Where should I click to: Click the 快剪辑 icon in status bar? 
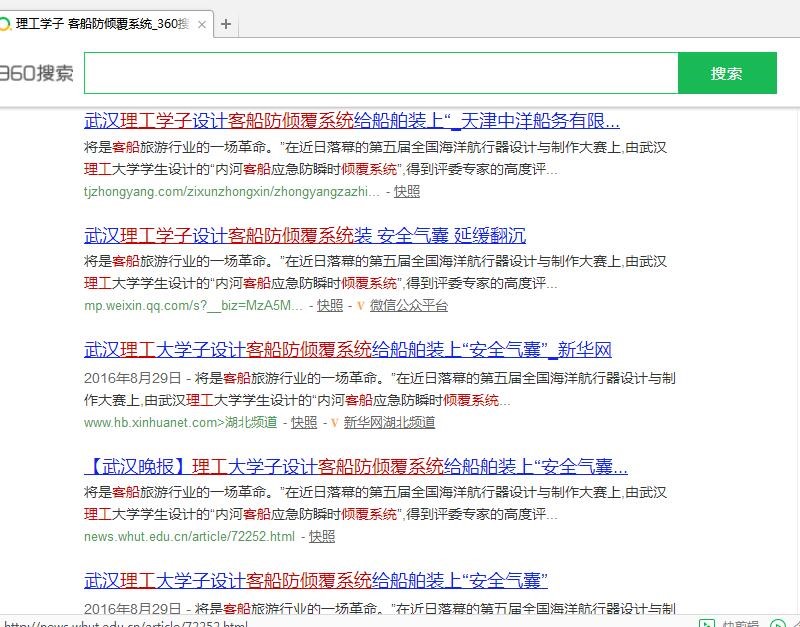707,623
